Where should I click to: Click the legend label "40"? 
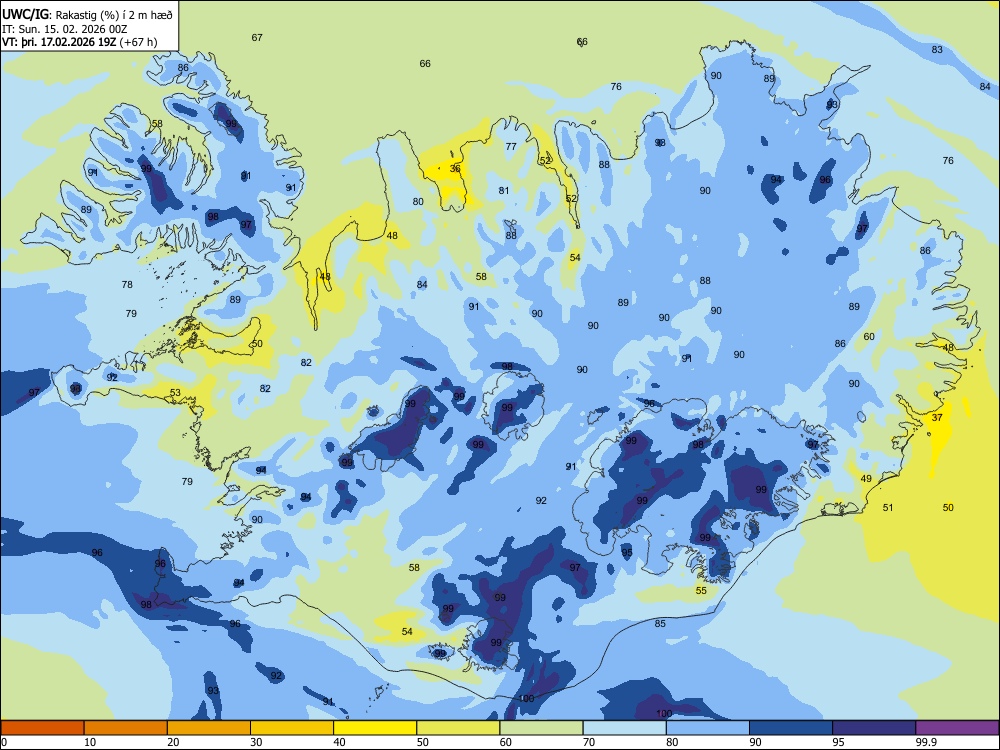pos(339,742)
